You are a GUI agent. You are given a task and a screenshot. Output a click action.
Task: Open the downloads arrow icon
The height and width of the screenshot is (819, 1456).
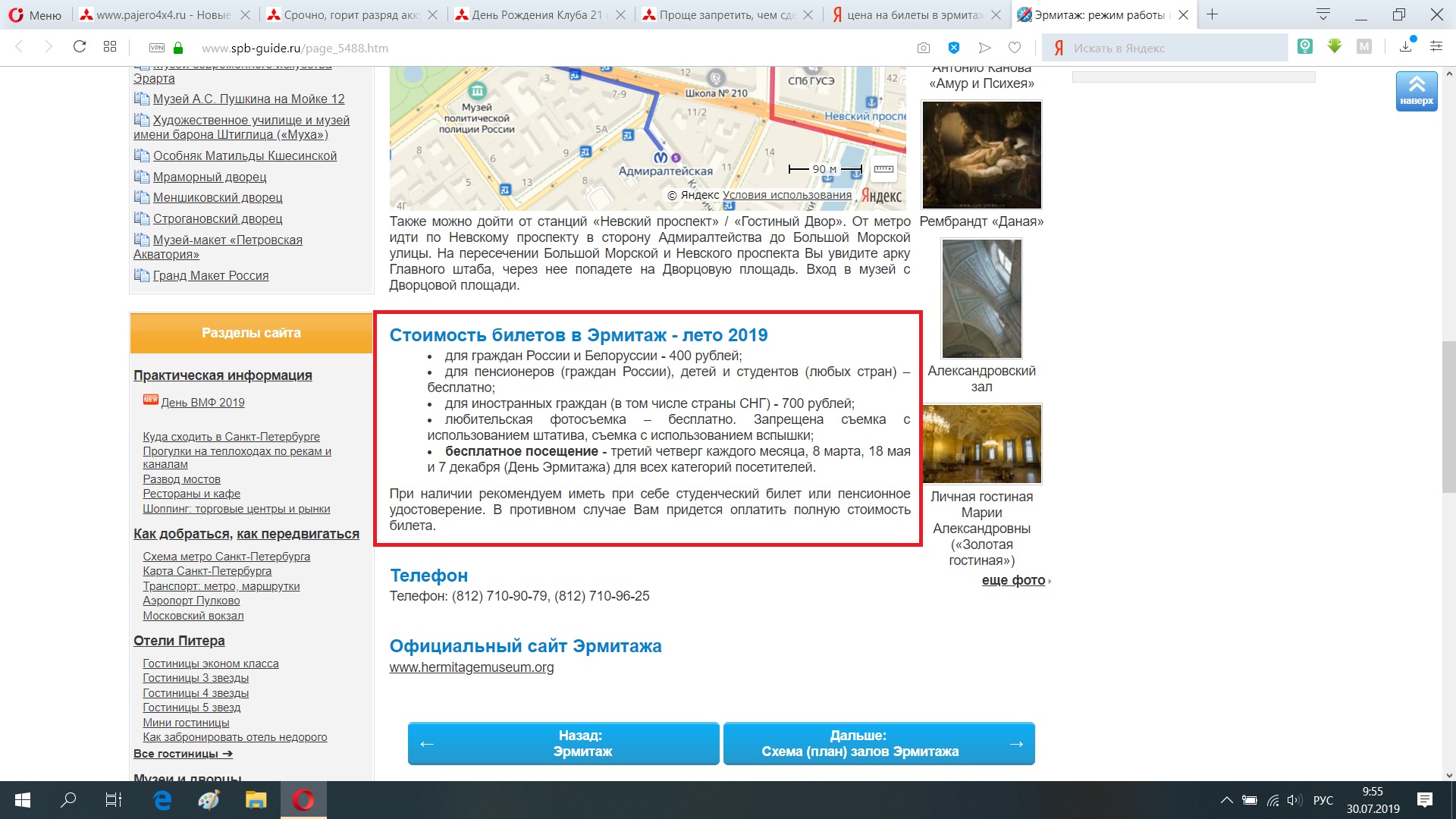[x=1406, y=47]
